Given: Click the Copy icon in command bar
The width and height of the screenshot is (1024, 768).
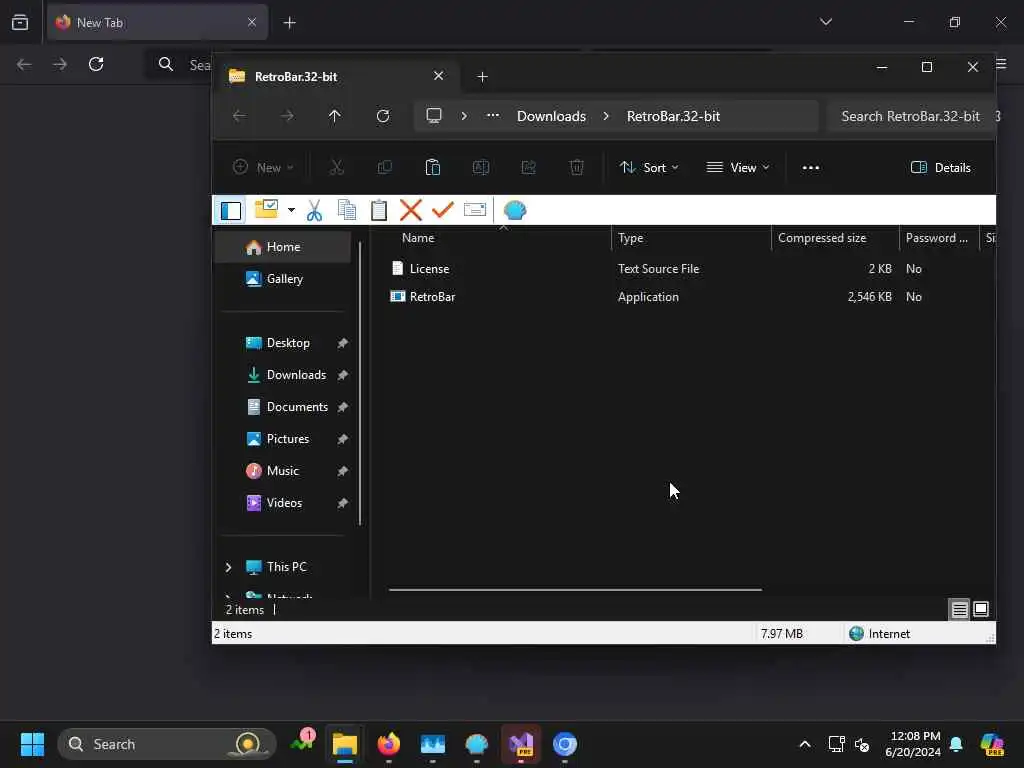Looking at the screenshot, I should [385, 168].
